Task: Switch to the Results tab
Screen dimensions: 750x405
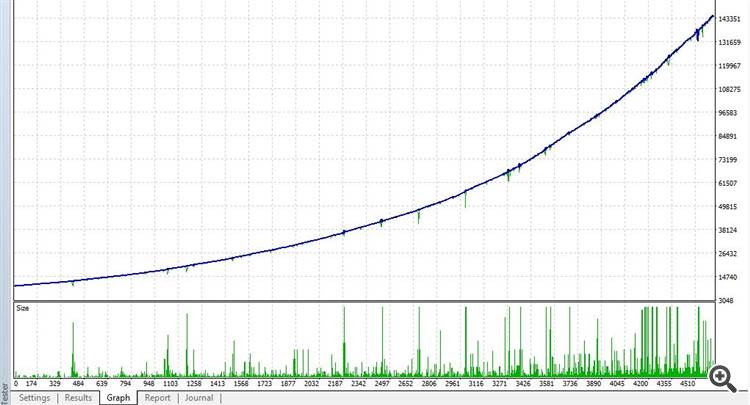Action: coord(78,398)
